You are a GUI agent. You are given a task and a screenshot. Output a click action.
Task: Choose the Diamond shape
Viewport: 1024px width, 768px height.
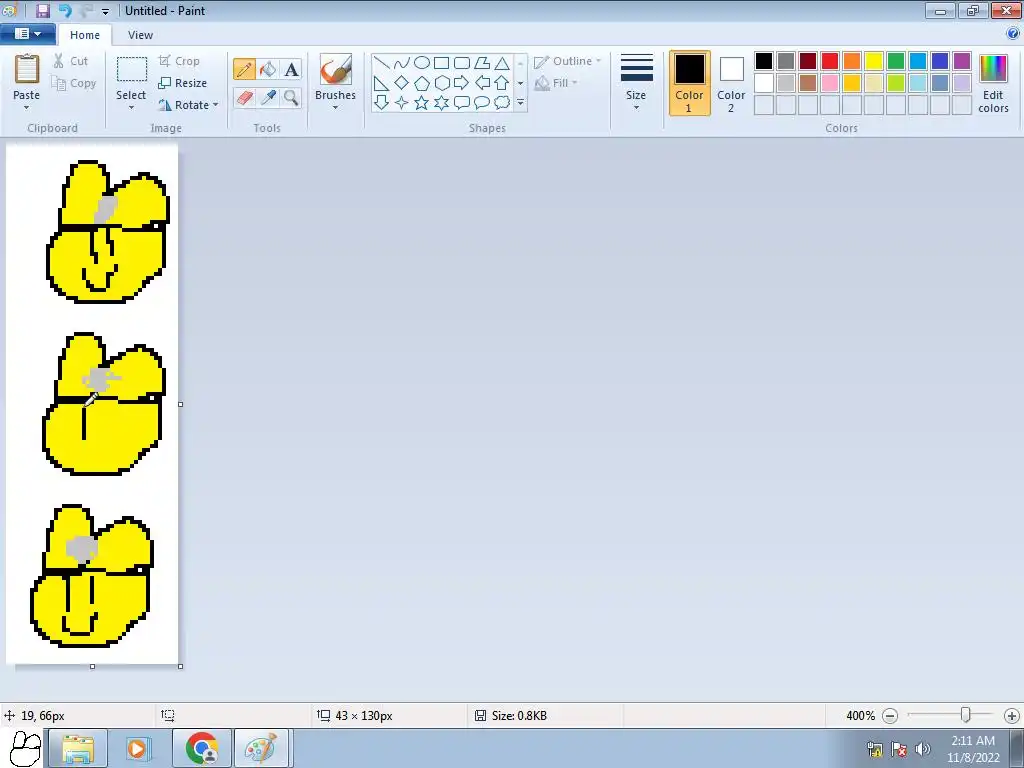pyautogui.click(x=402, y=83)
